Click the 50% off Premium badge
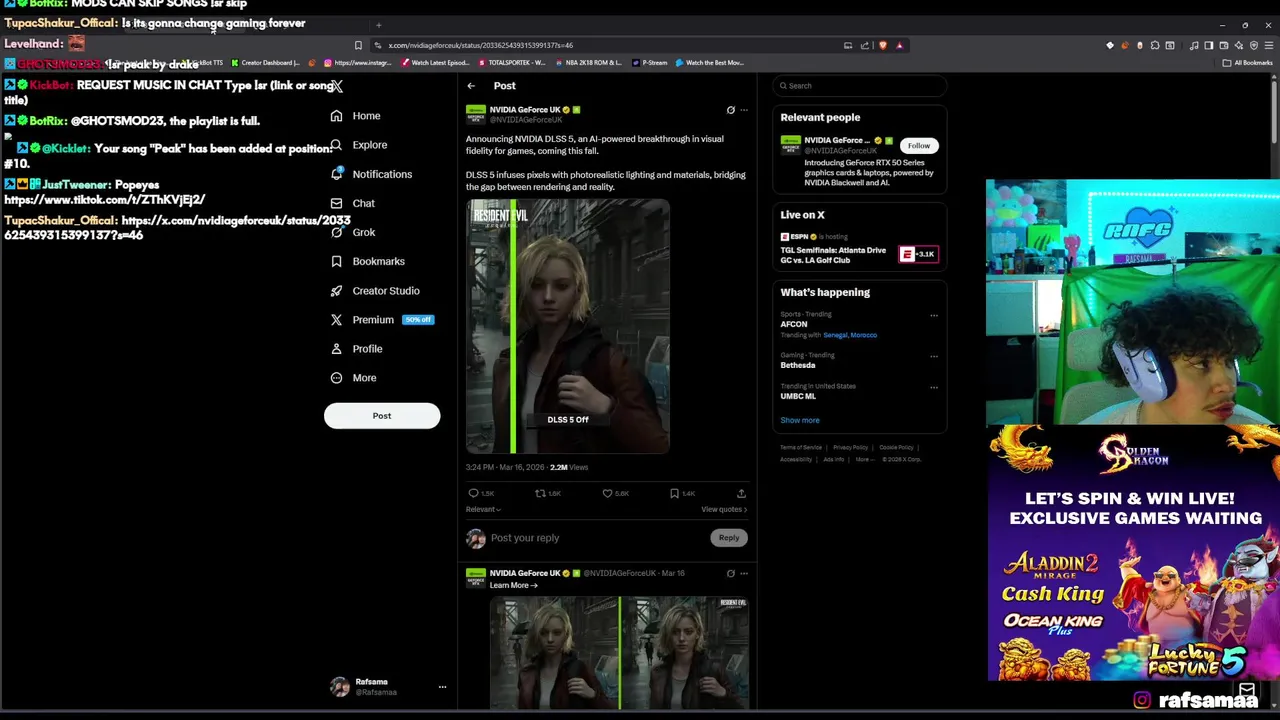The height and width of the screenshot is (720, 1280). (x=418, y=320)
